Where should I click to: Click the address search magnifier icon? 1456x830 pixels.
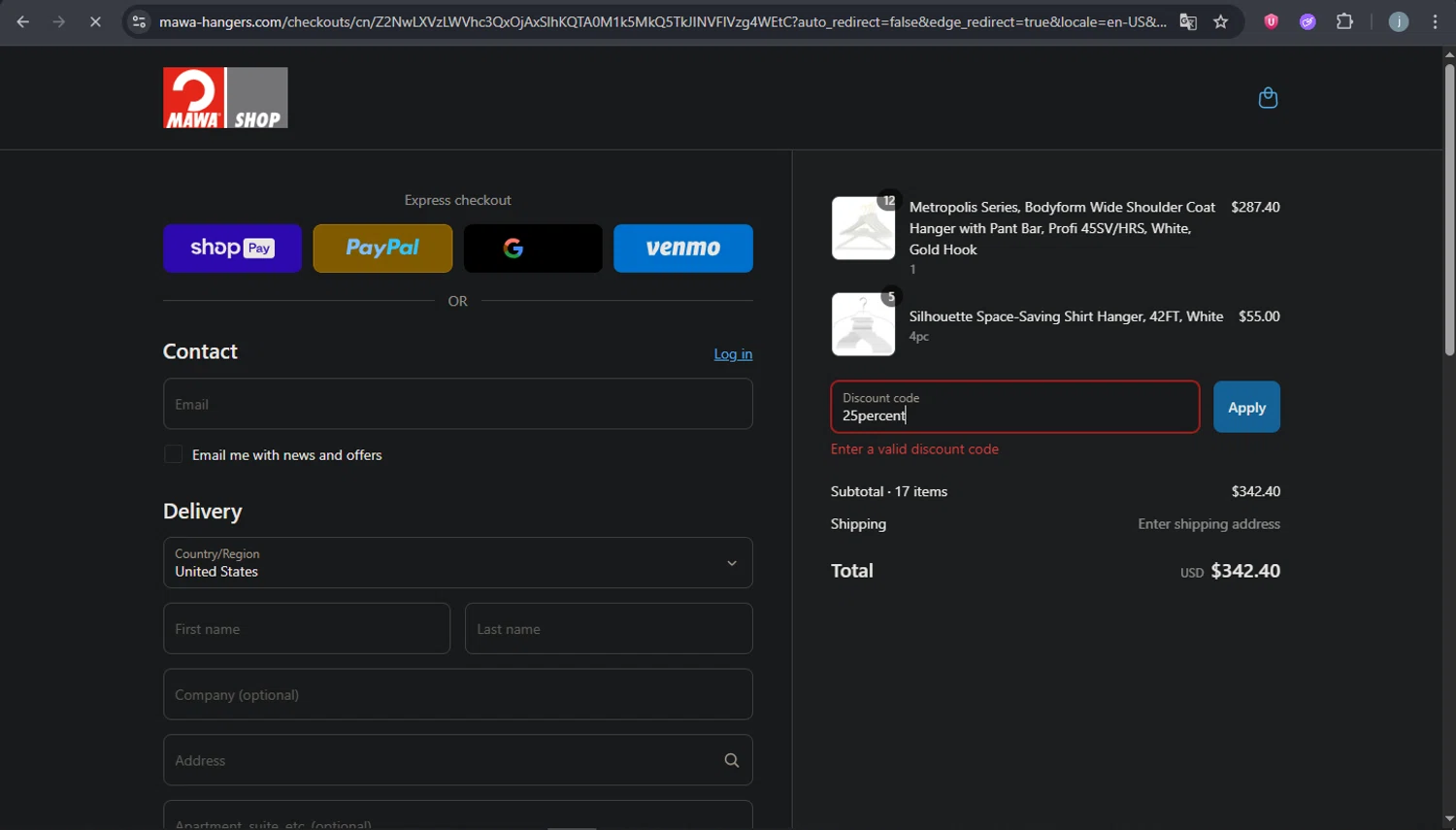[x=732, y=760]
